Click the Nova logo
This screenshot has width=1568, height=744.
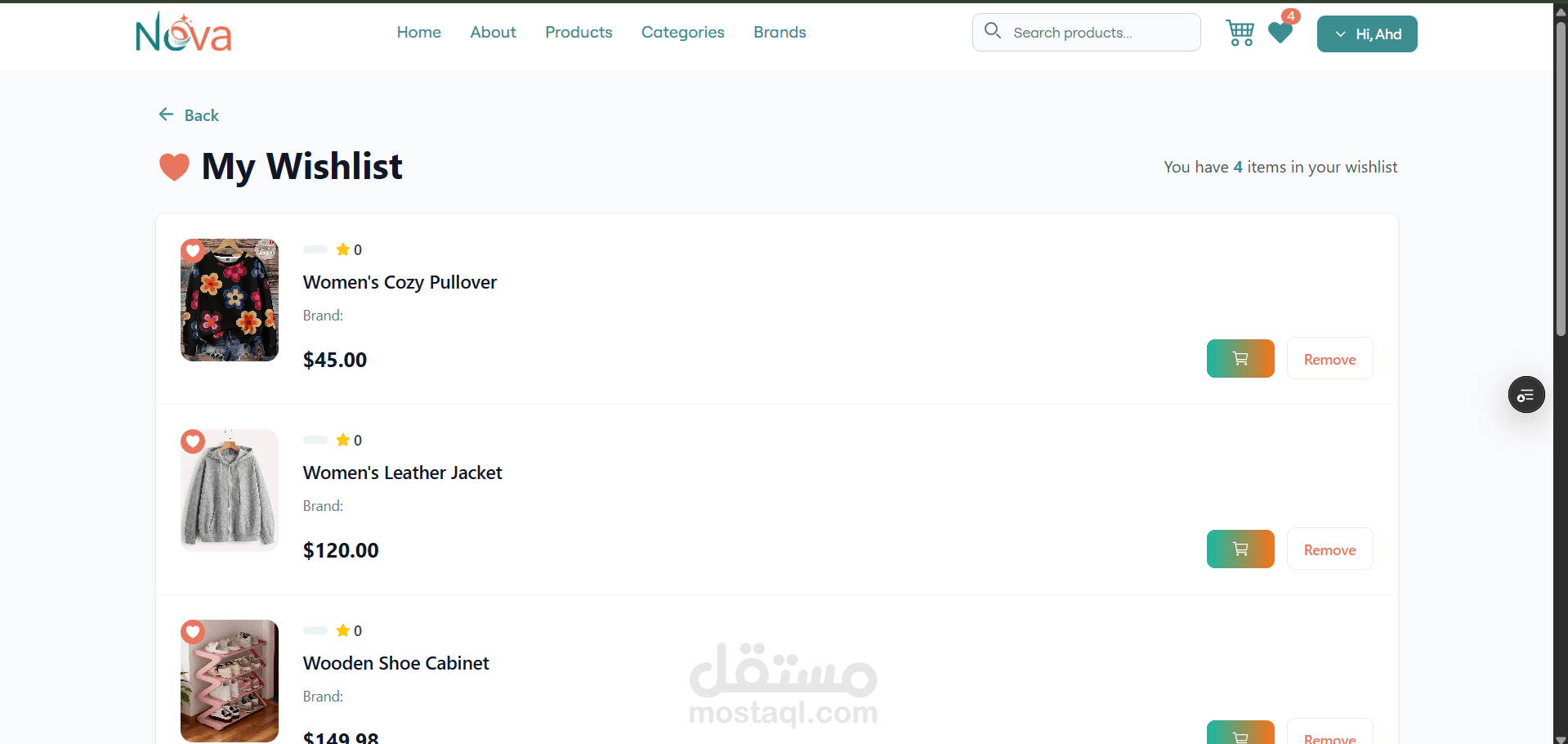point(183,33)
